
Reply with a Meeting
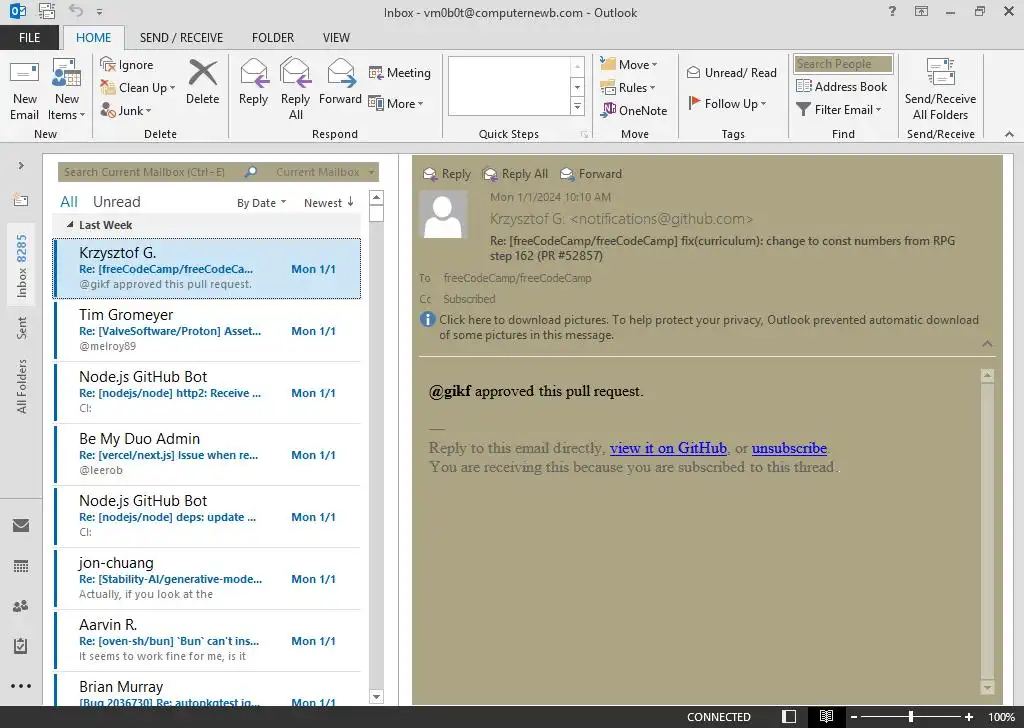coord(400,72)
